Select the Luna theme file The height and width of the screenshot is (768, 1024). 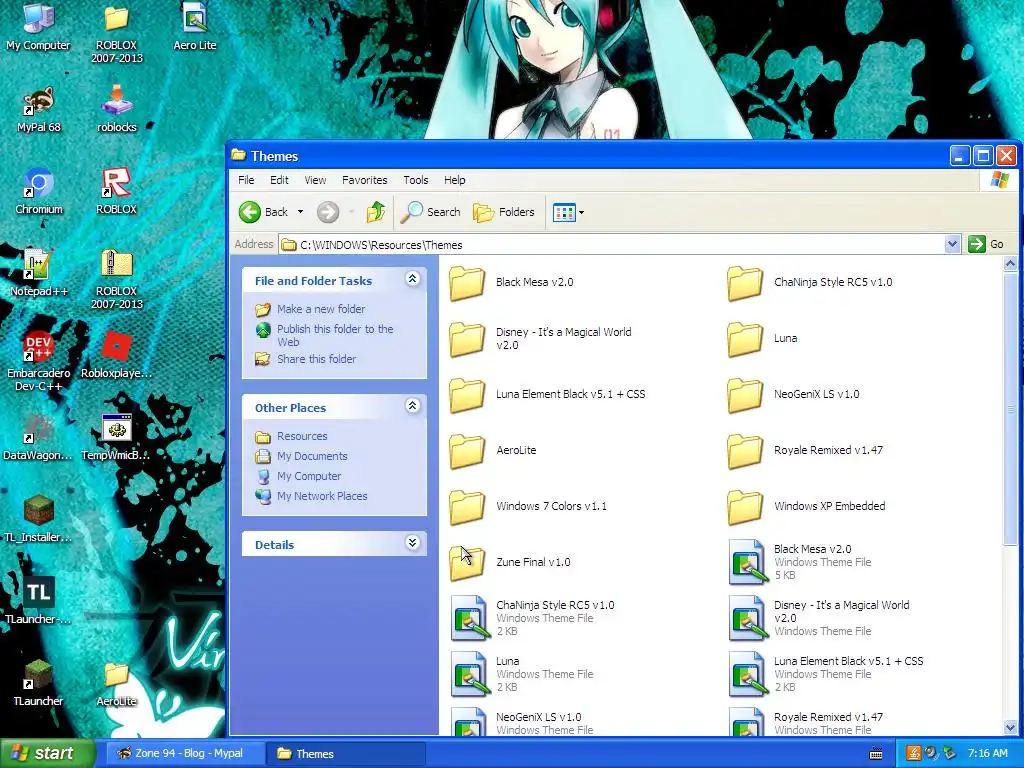(x=522, y=674)
